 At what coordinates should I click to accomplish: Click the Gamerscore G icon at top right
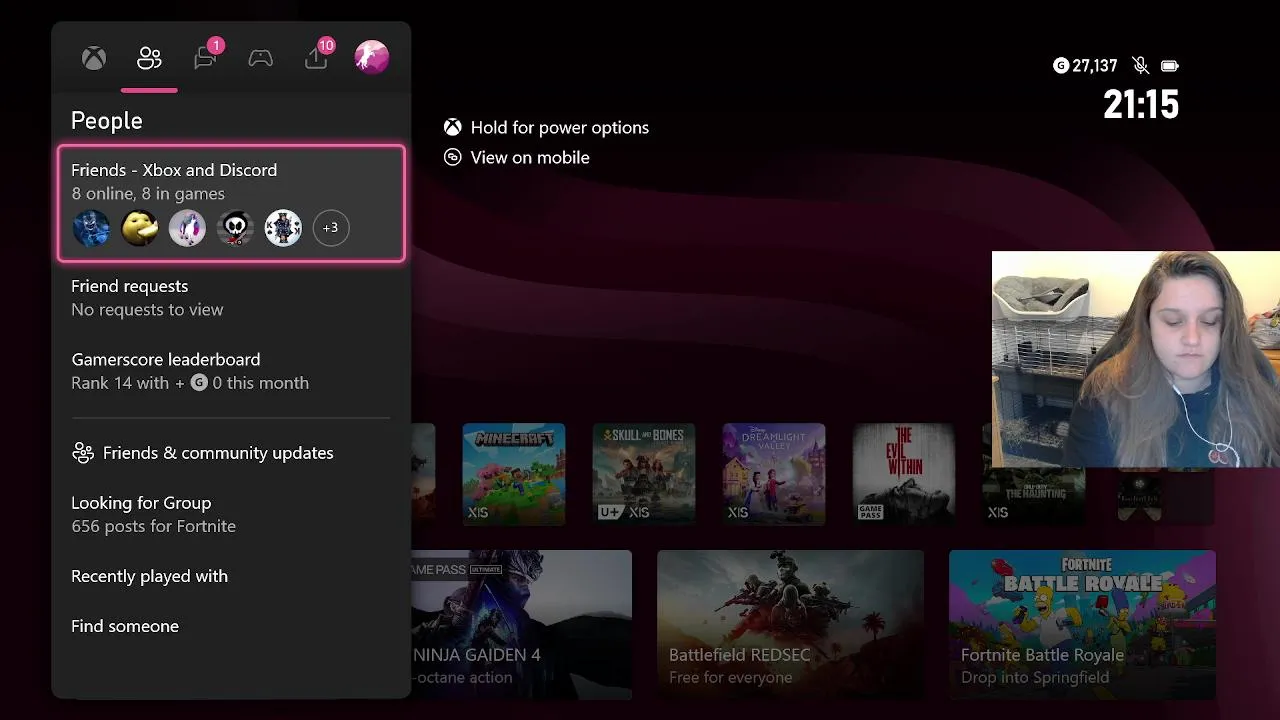(x=1061, y=66)
